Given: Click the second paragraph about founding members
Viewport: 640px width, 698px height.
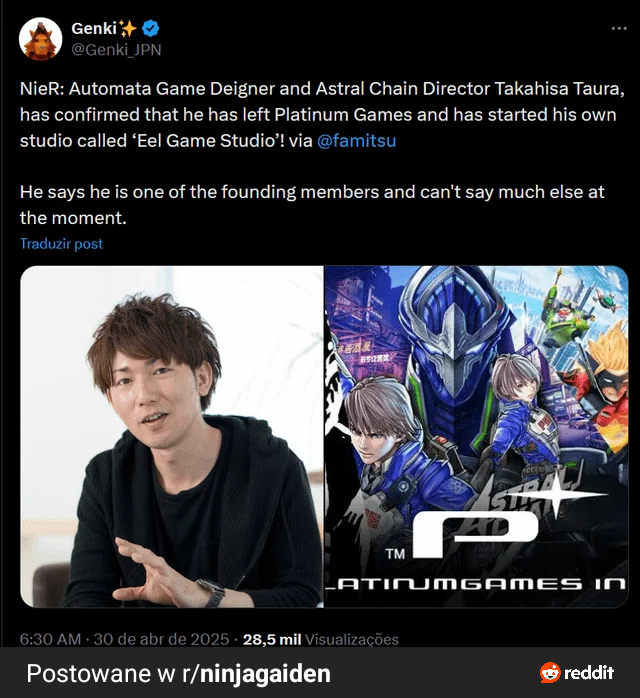Looking at the screenshot, I should click(x=312, y=205).
